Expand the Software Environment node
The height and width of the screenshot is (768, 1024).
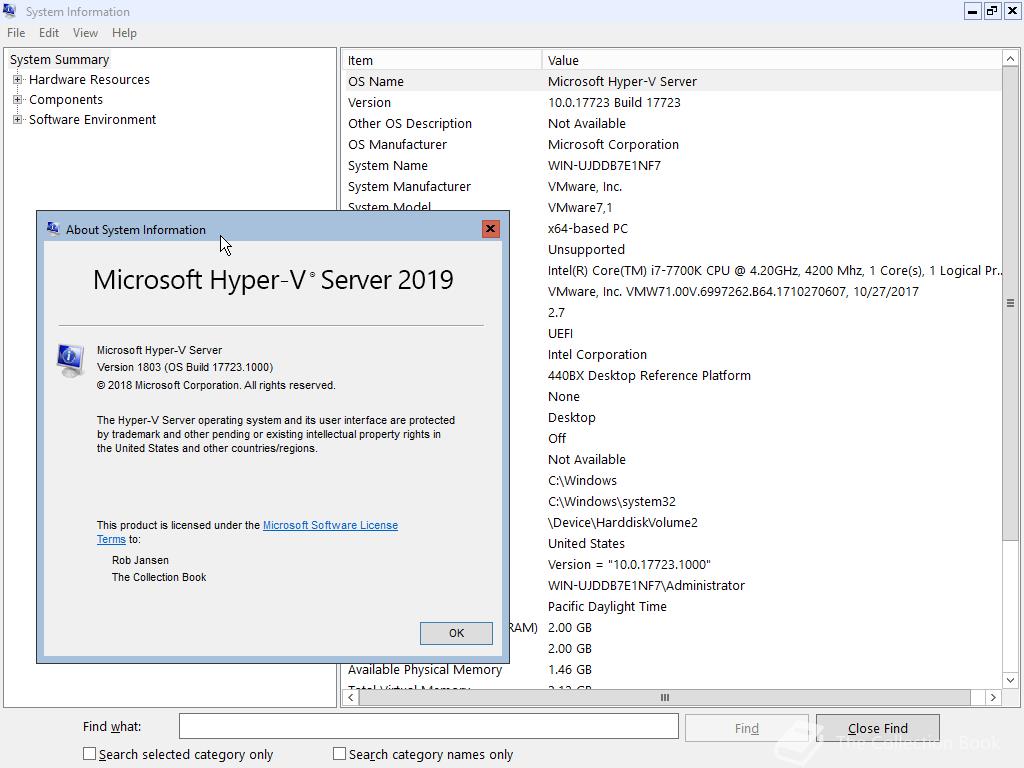18,120
